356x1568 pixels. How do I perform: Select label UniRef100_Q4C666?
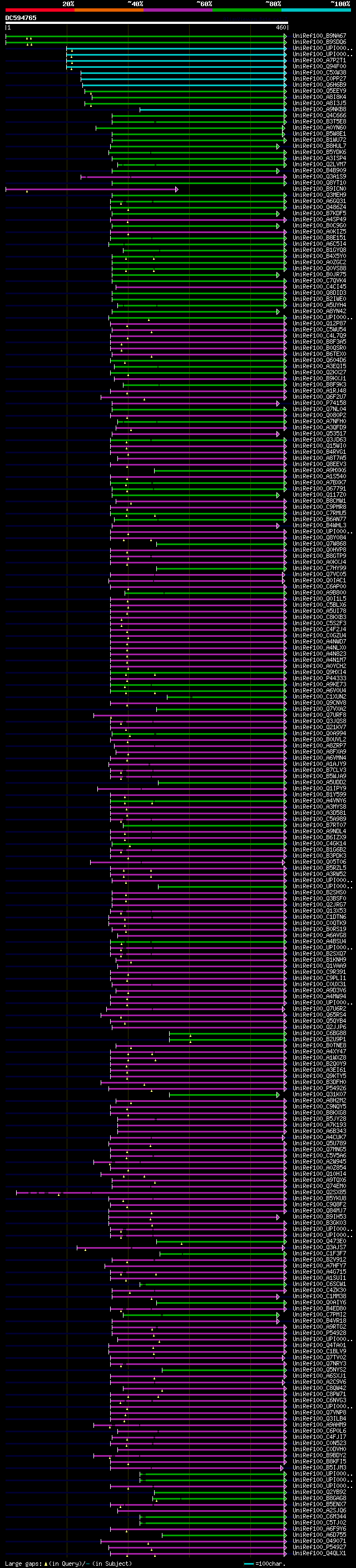pos(319,116)
